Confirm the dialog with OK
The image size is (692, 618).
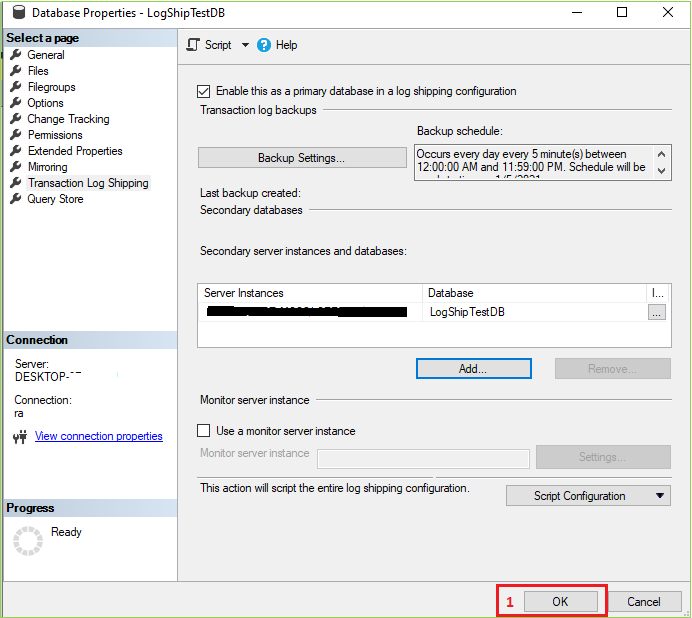[x=560, y=602]
